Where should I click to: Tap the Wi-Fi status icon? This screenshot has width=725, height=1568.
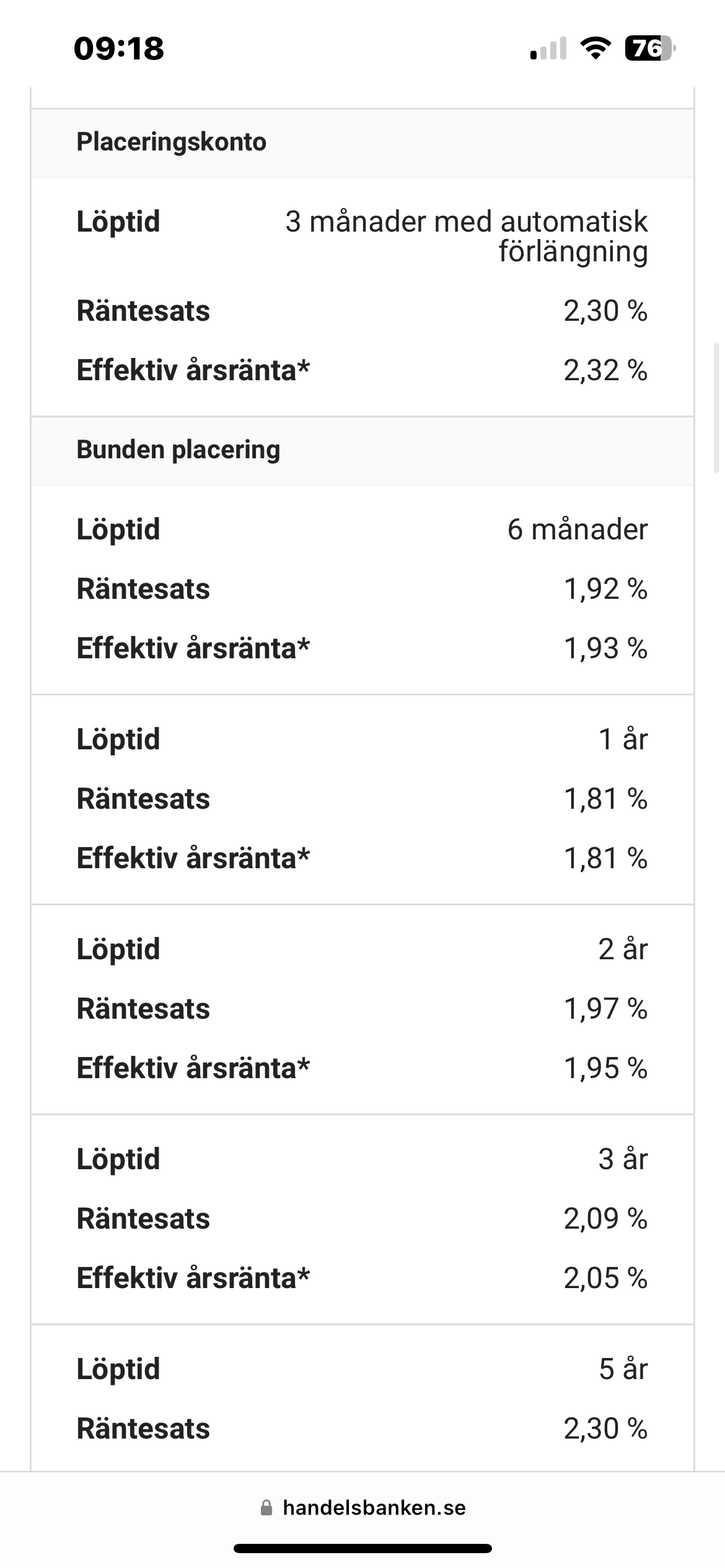coord(595,48)
